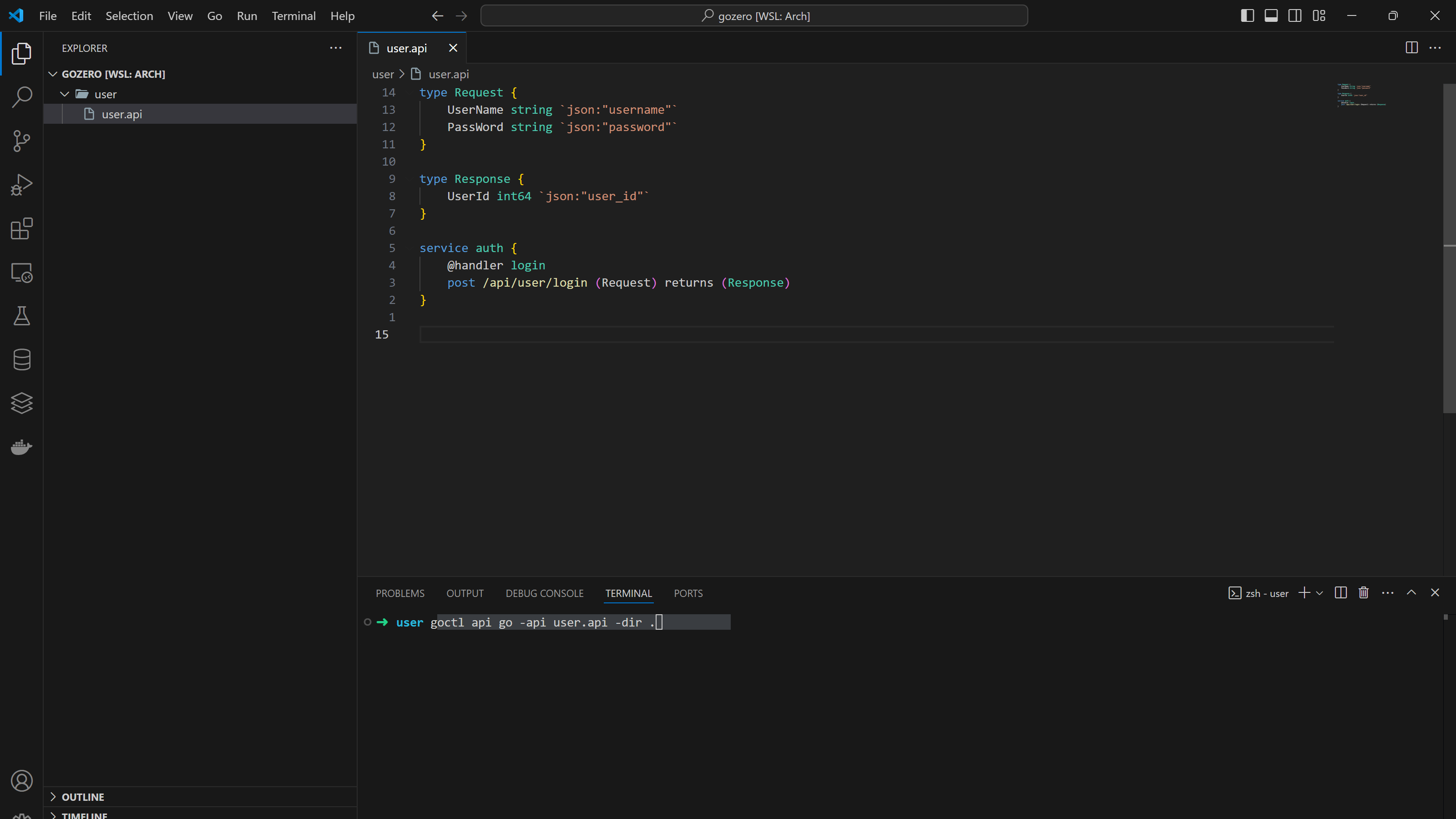Open the new terminal launch profile dropdown
Viewport: 1456px width, 819px height.
(1319, 593)
